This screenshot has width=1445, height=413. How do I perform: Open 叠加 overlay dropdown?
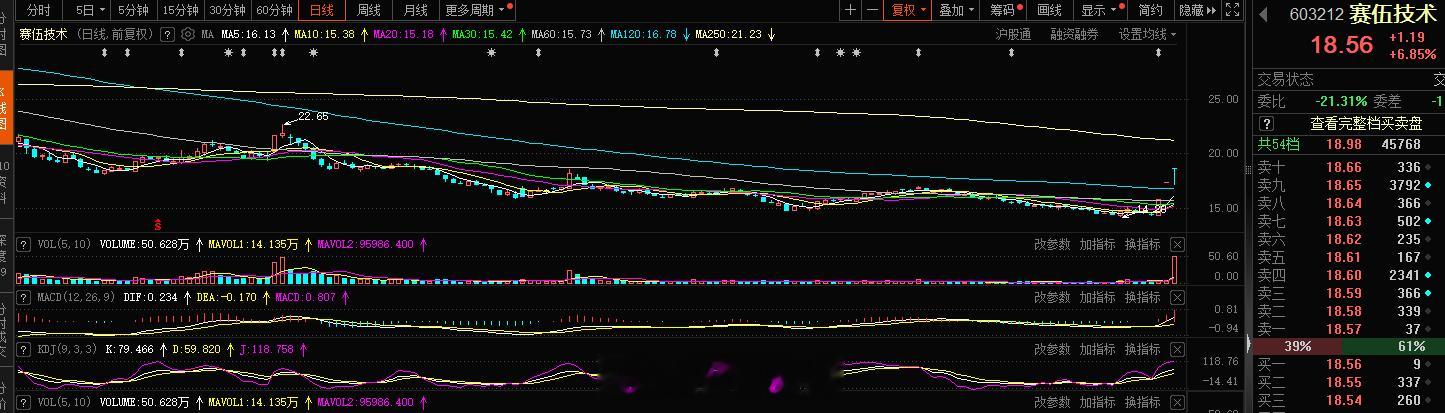(957, 10)
